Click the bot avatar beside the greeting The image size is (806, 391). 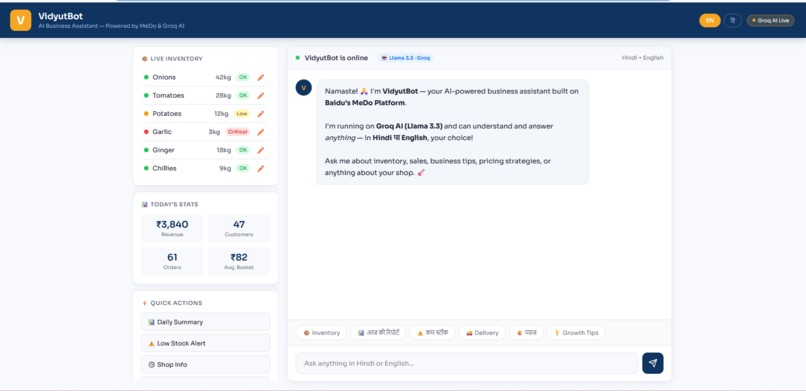coord(303,88)
